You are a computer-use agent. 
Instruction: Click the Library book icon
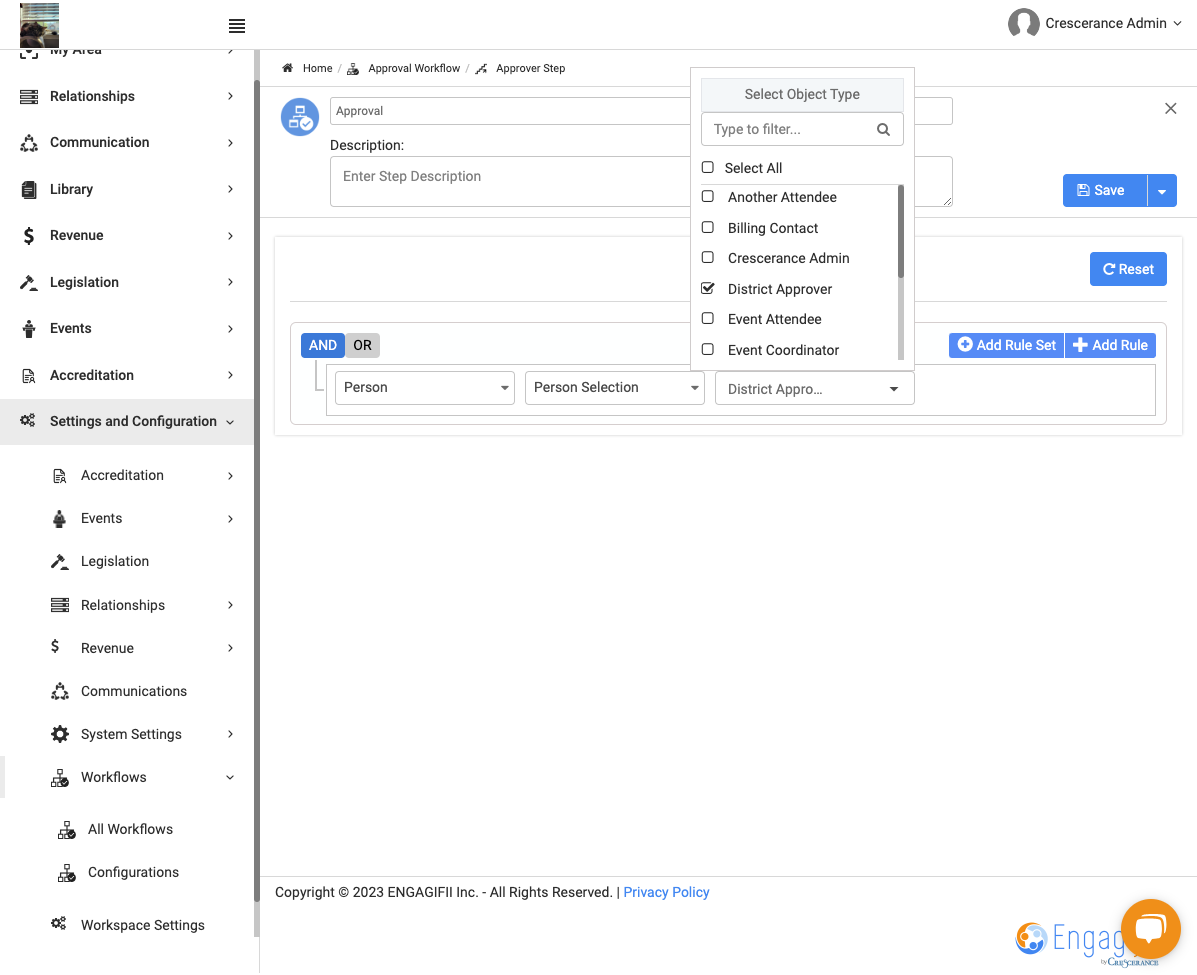[x=29, y=189]
